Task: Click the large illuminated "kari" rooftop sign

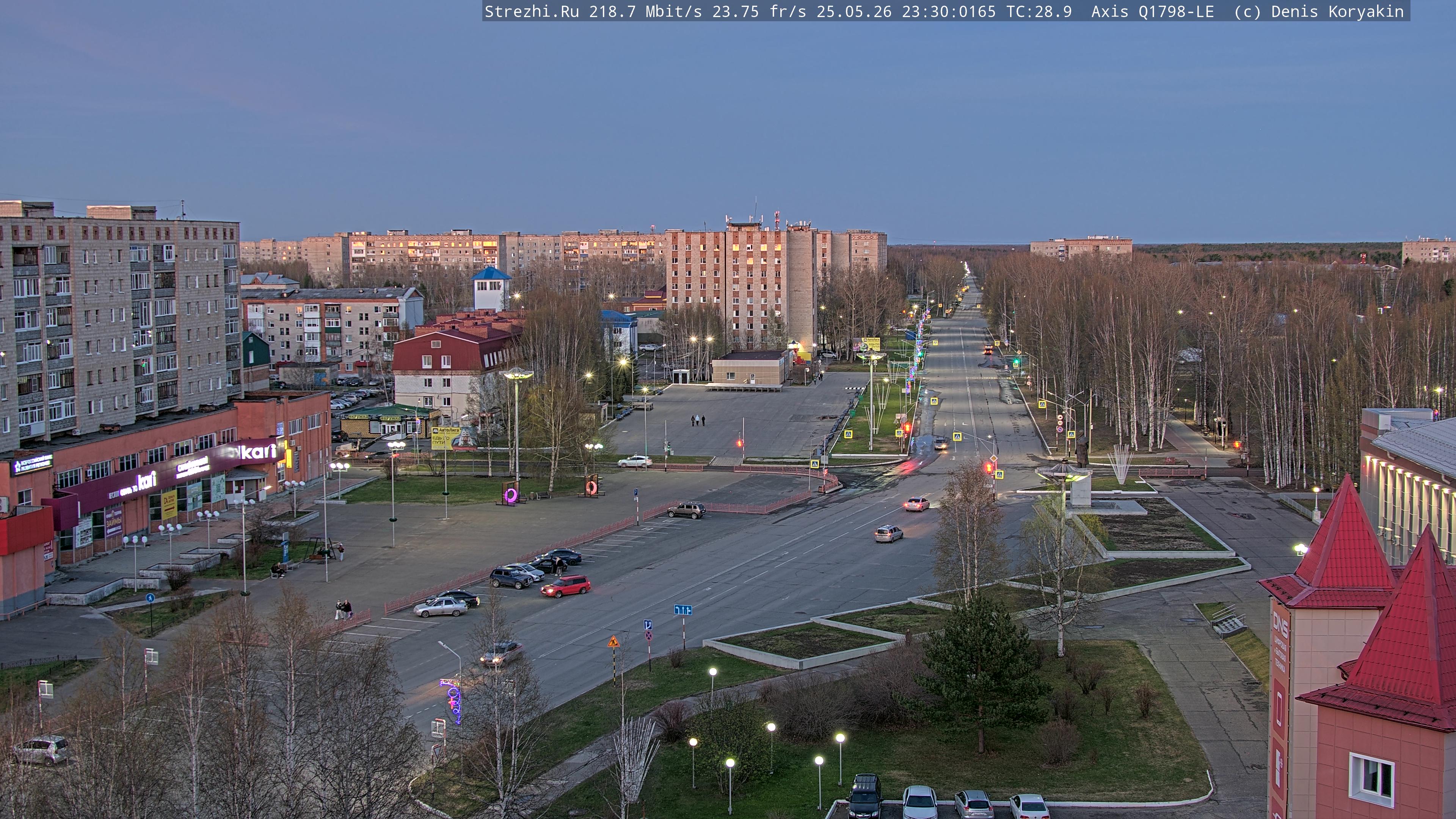Action: (x=258, y=451)
